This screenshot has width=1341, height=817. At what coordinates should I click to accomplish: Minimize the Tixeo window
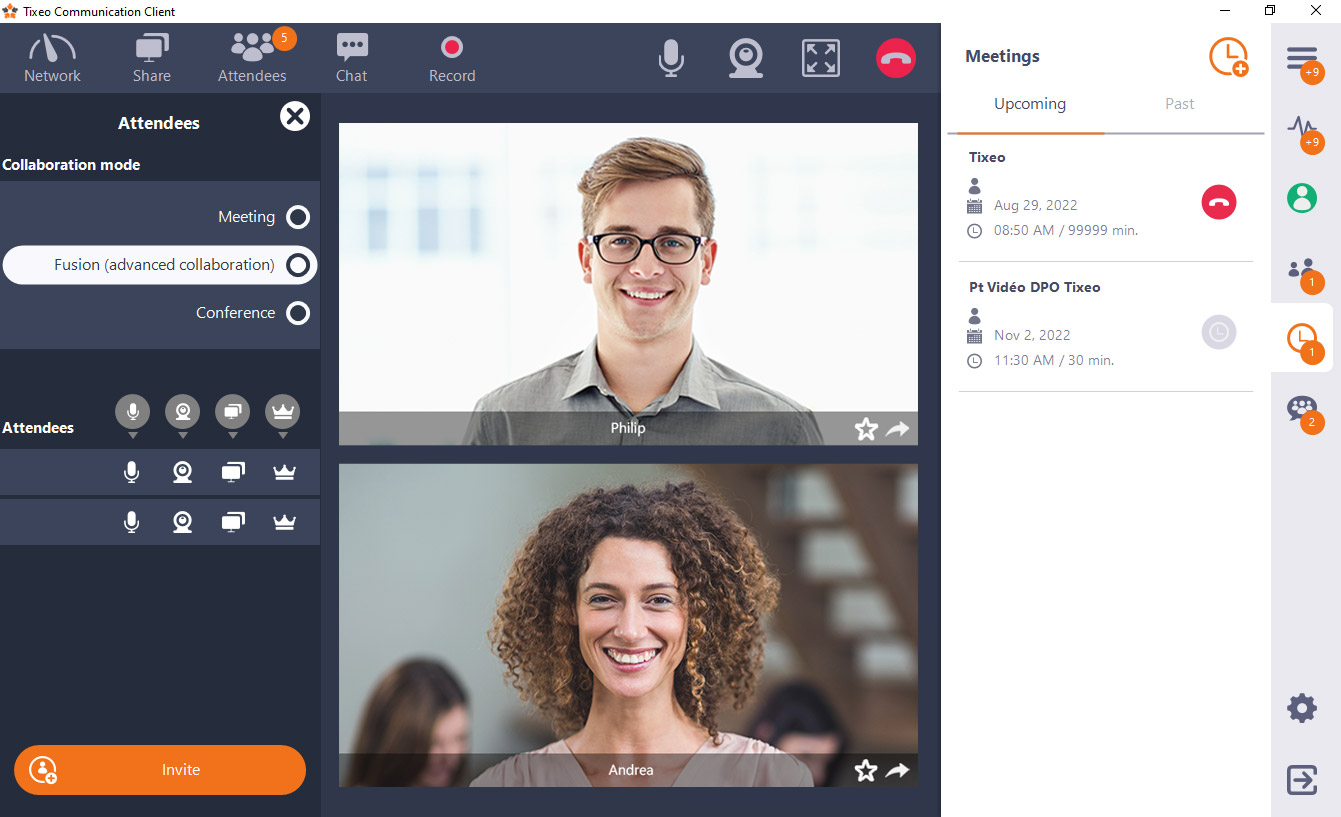[x=1226, y=11]
